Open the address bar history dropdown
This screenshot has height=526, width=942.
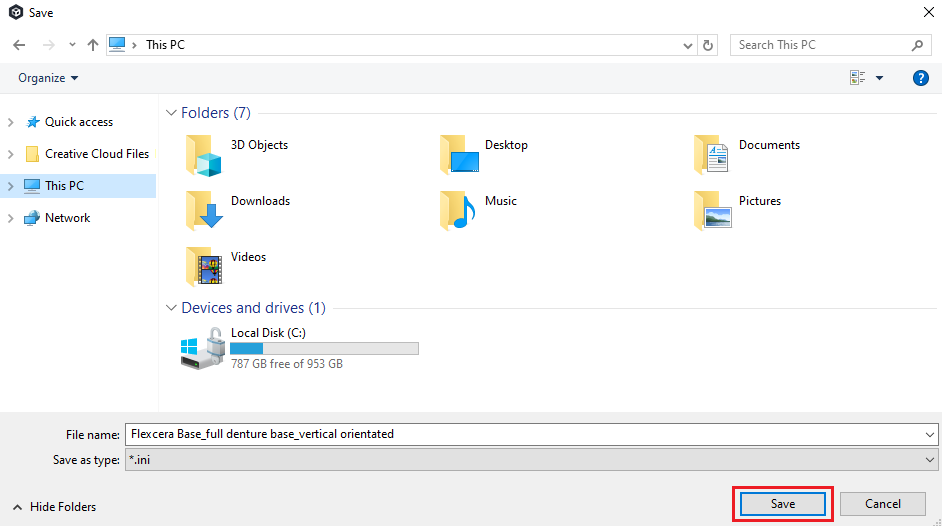(x=688, y=46)
